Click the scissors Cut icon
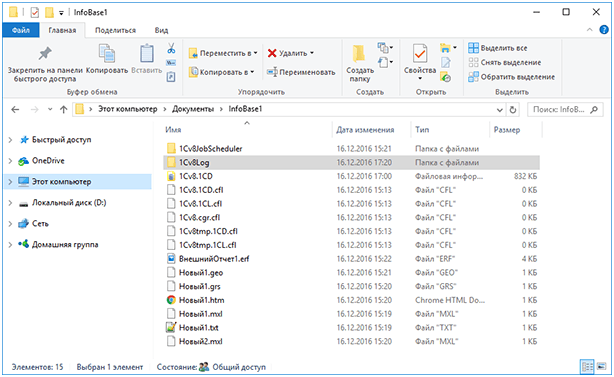The image size is (614, 377). (171, 49)
